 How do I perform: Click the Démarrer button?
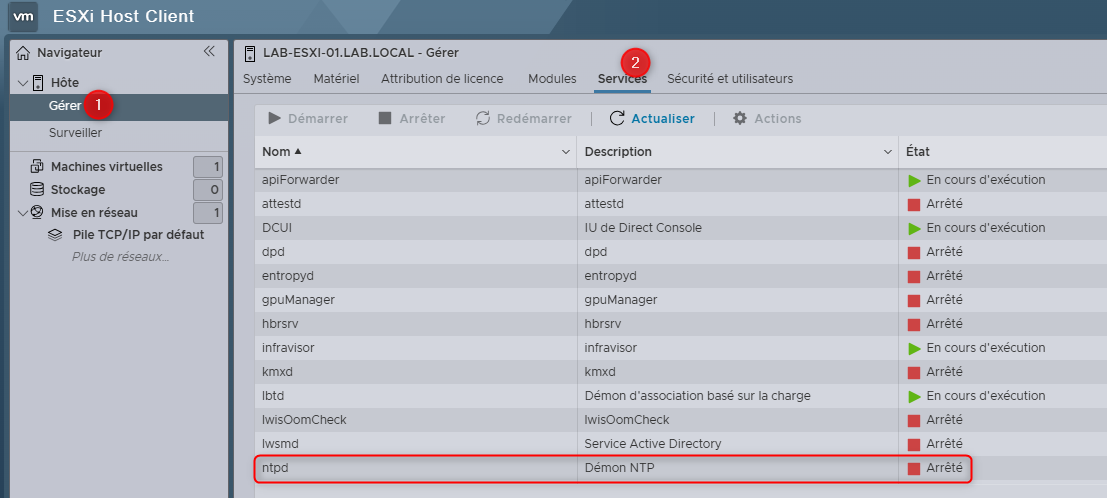click(x=308, y=118)
